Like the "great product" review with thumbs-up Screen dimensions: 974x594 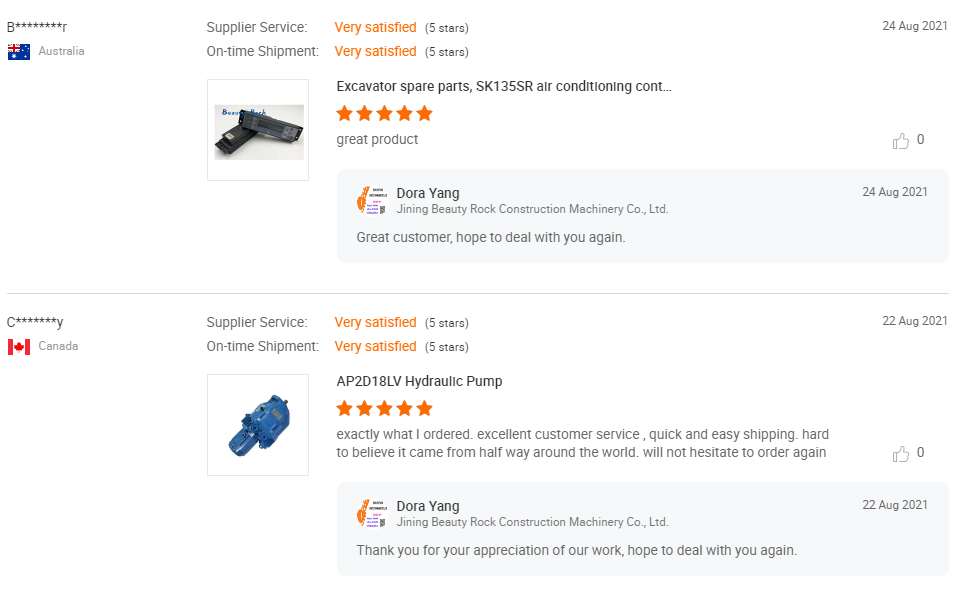(901, 141)
